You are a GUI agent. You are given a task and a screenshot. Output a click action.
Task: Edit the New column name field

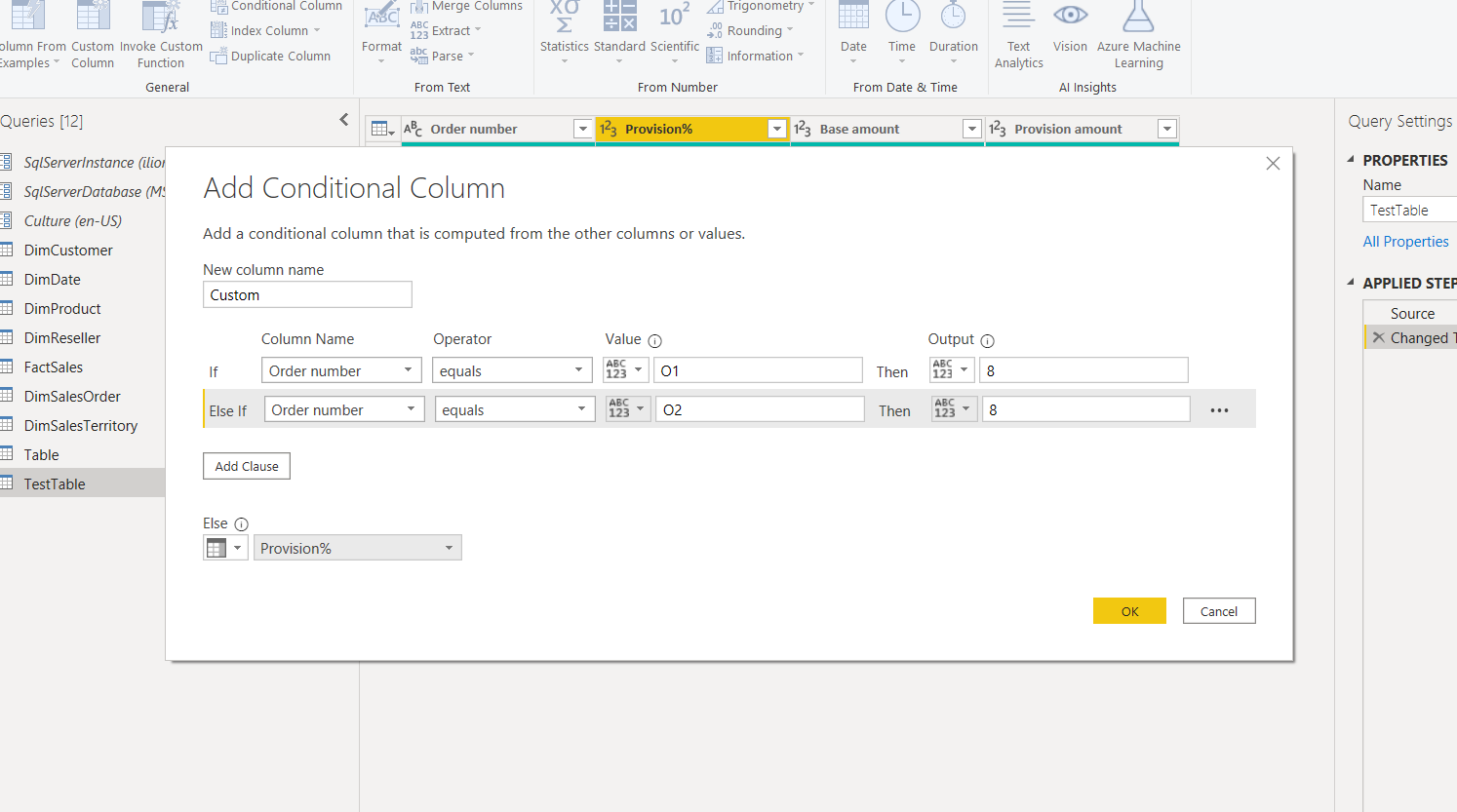(x=307, y=294)
